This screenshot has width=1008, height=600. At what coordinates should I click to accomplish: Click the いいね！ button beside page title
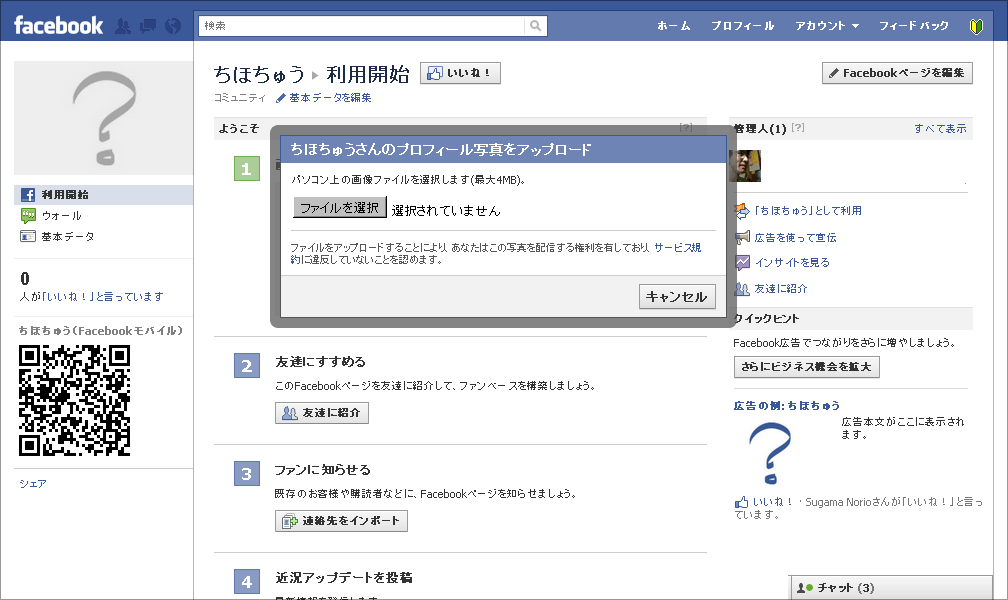click(x=460, y=73)
